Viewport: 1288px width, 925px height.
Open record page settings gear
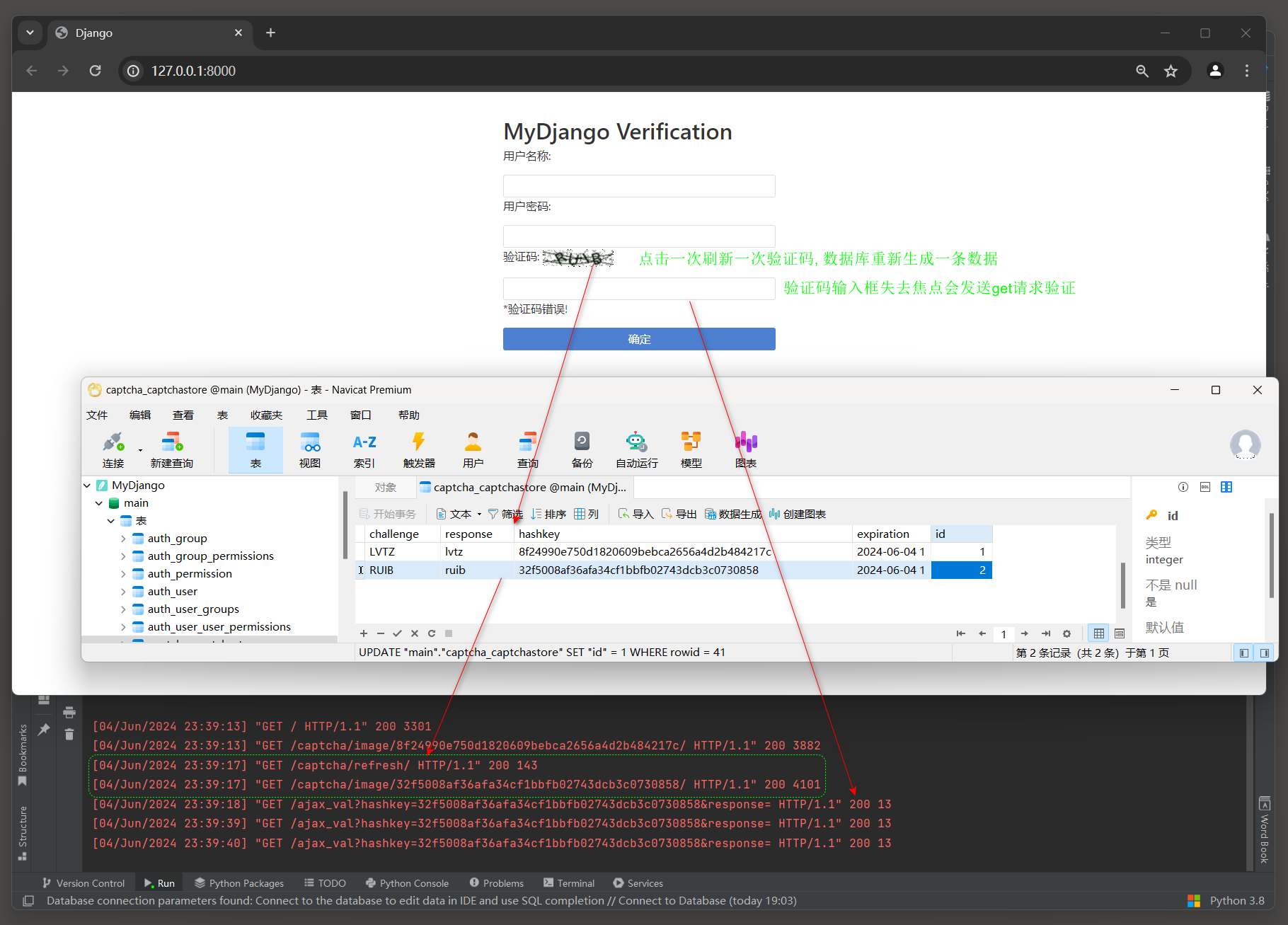[x=1067, y=633]
